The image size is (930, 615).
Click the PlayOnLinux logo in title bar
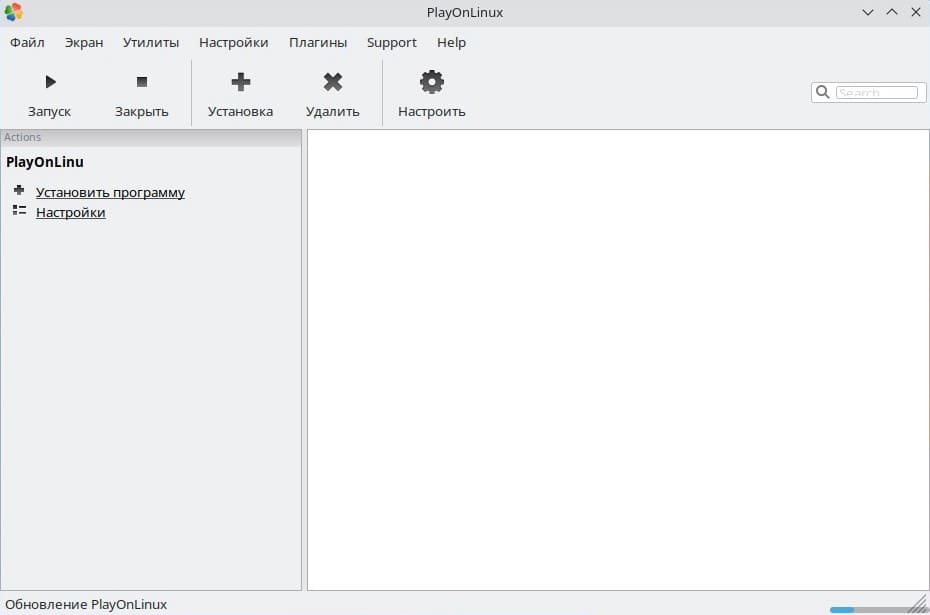point(13,12)
